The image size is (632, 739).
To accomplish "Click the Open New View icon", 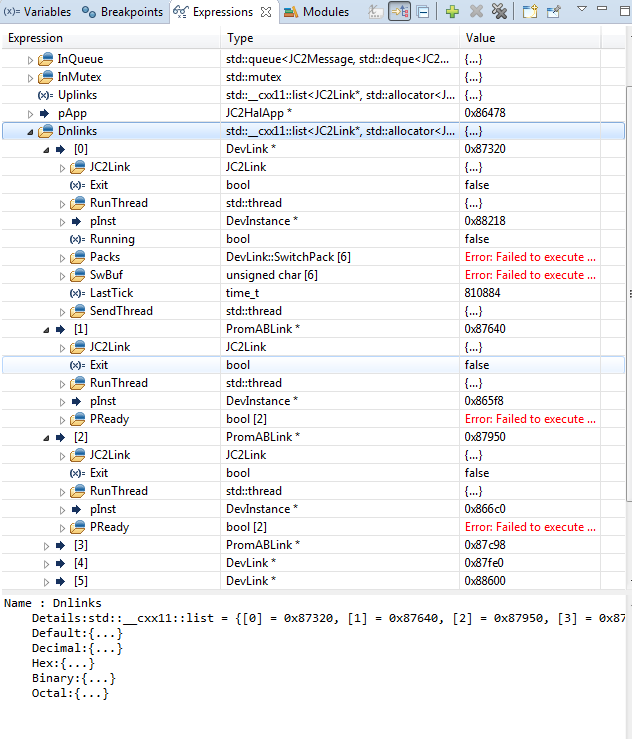I will (x=530, y=11).
